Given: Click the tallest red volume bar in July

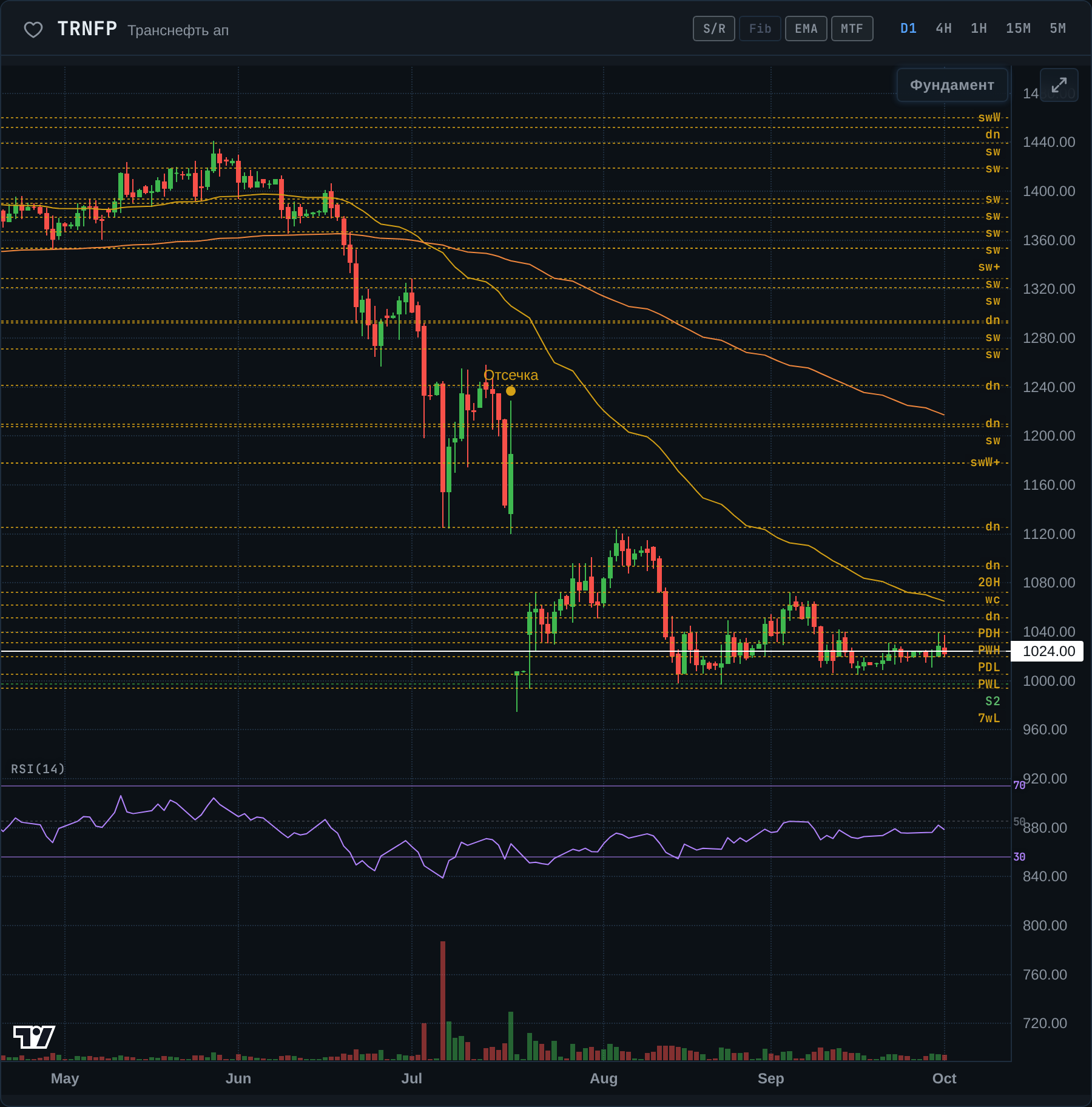Looking at the screenshot, I should click(443, 1001).
